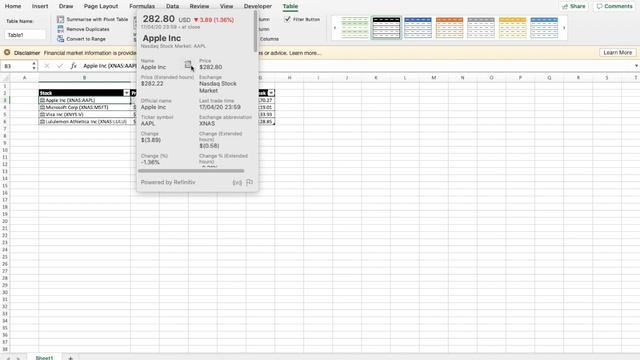
Task: Open the Draw tab
Action: [66, 6]
